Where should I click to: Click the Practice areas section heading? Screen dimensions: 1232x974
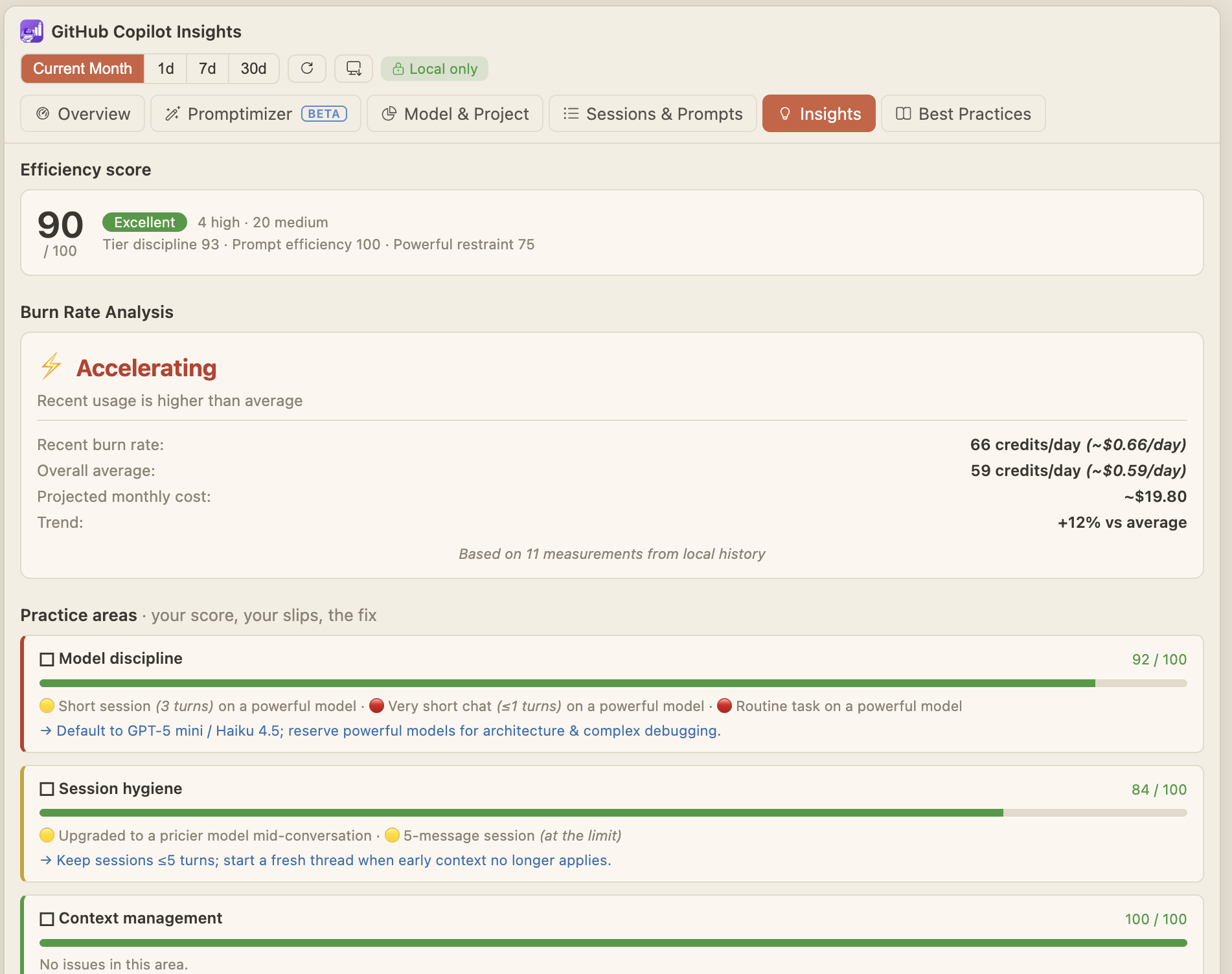[79, 615]
